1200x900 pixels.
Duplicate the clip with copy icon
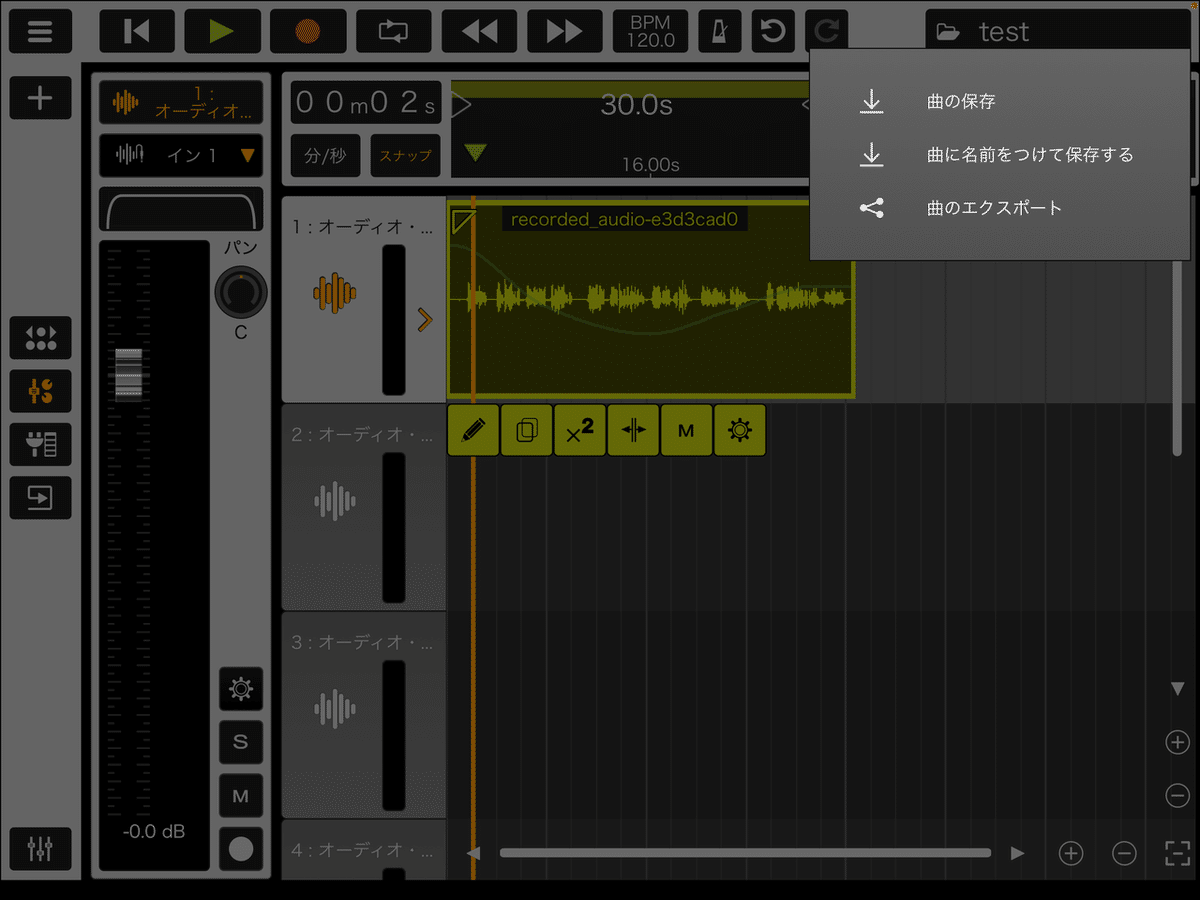pos(527,430)
